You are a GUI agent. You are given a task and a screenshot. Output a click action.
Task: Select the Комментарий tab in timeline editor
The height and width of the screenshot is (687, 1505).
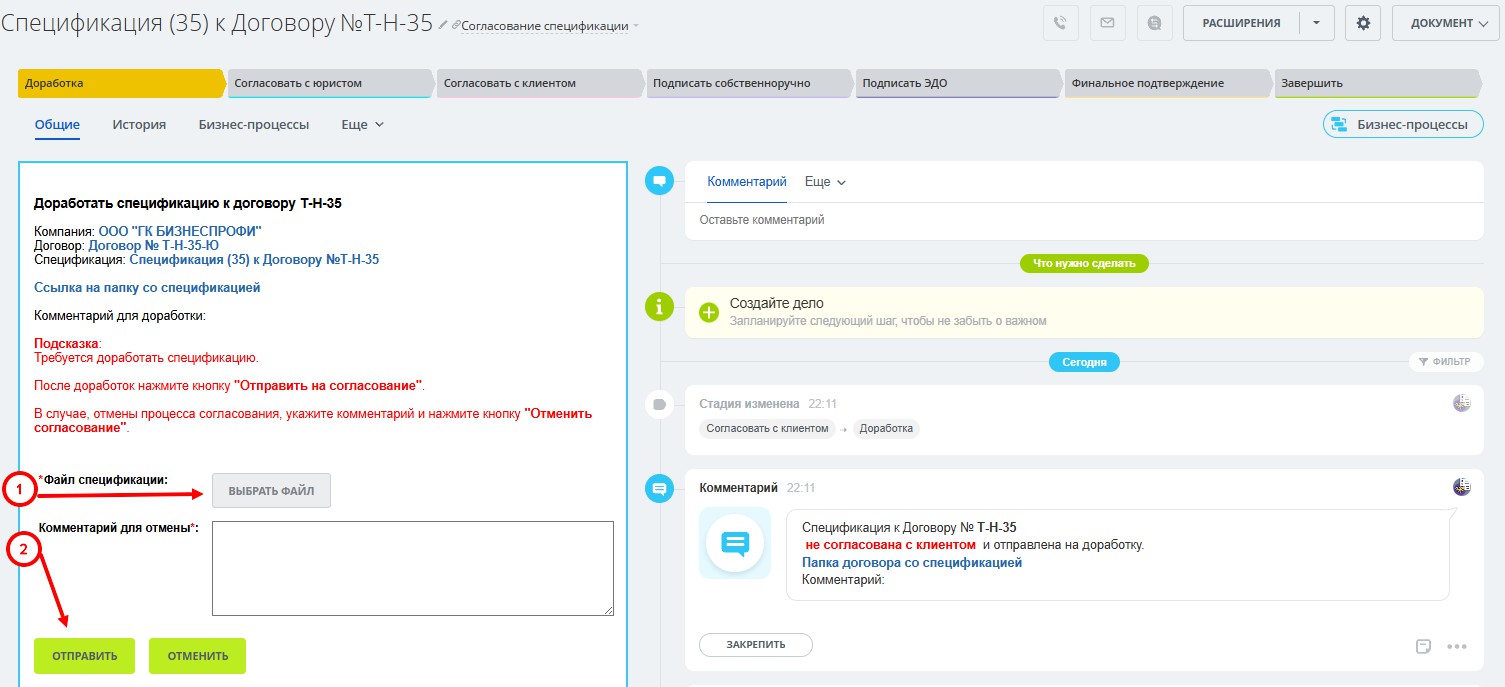pos(747,182)
